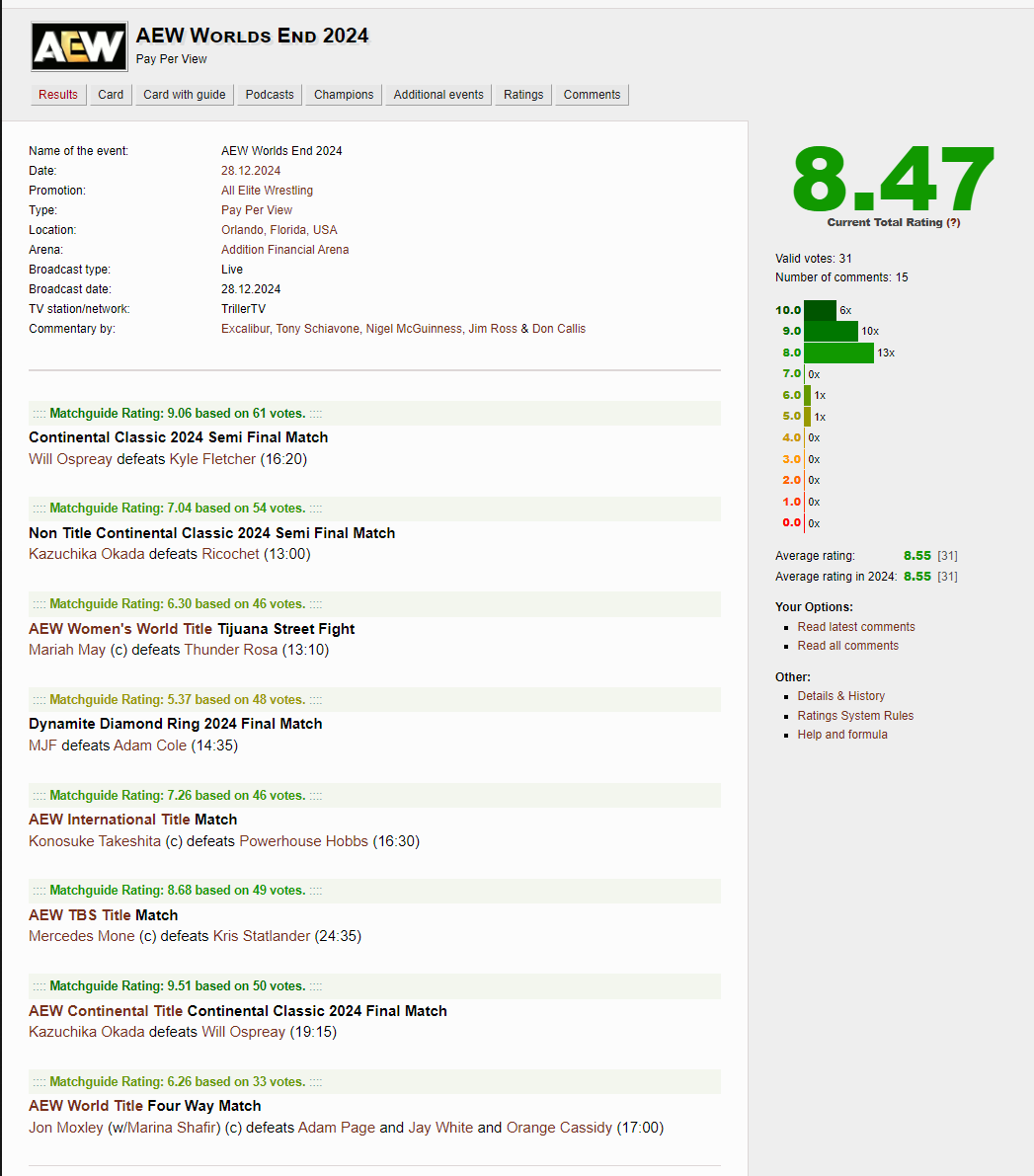Open AEW International Title link
The height and width of the screenshot is (1176, 1034).
pyautogui.click(x=110, y=820)
